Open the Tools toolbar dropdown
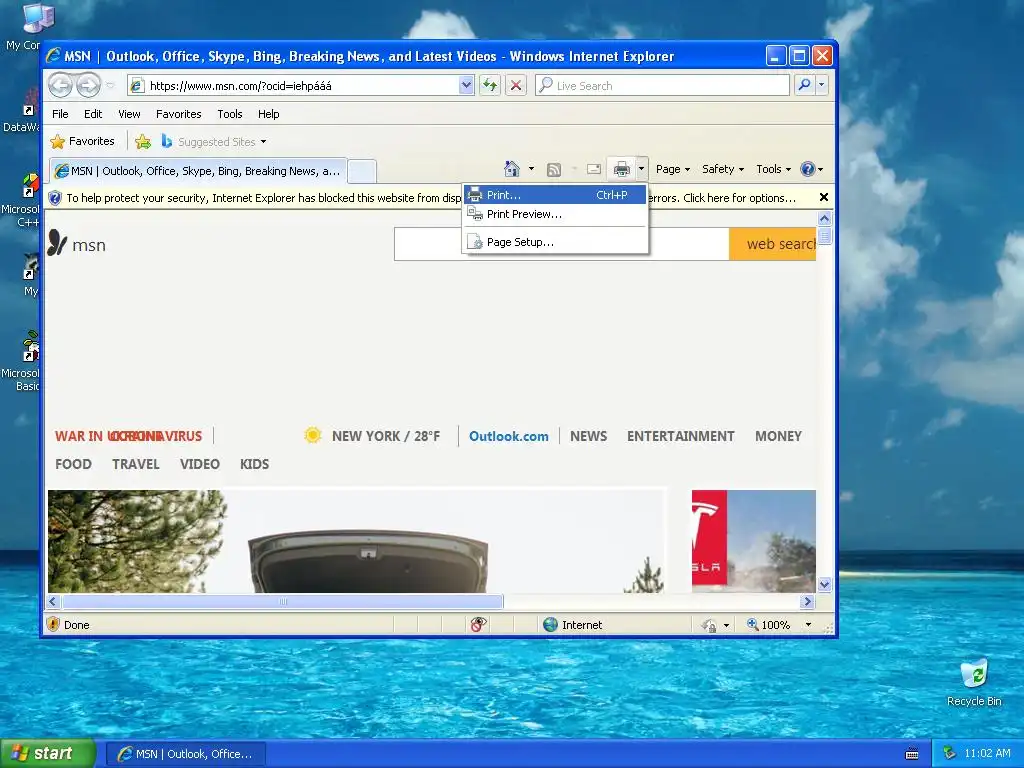The width and height of the screenshot is (1024, 768). coord(773,169)
